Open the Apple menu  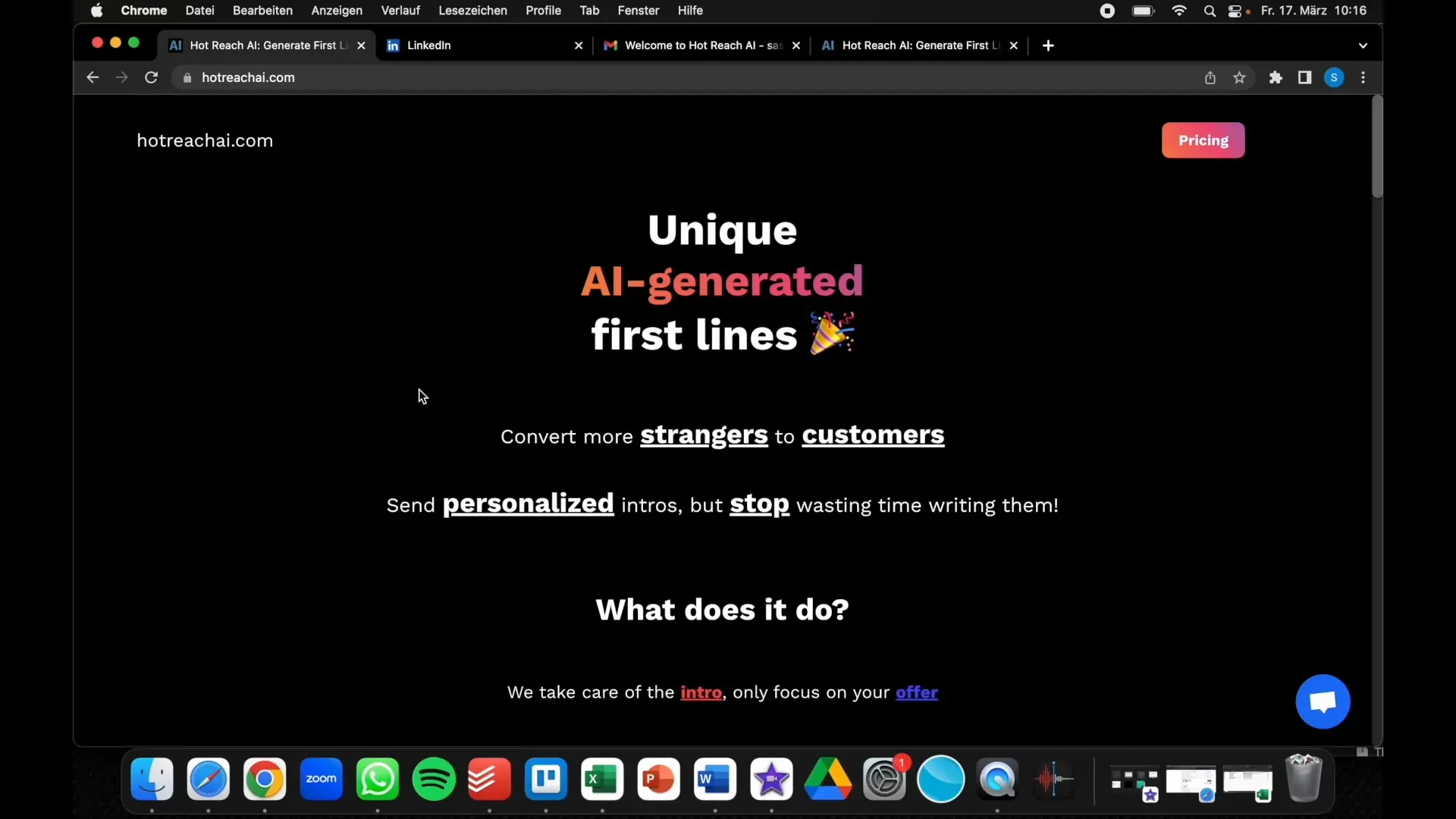click(x=96, y=11)
